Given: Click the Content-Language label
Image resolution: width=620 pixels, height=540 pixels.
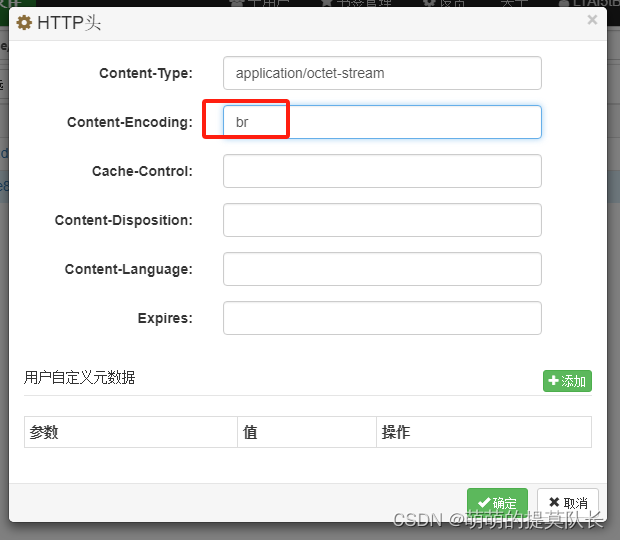Looking at the screenshot, I should click(129, 269).
